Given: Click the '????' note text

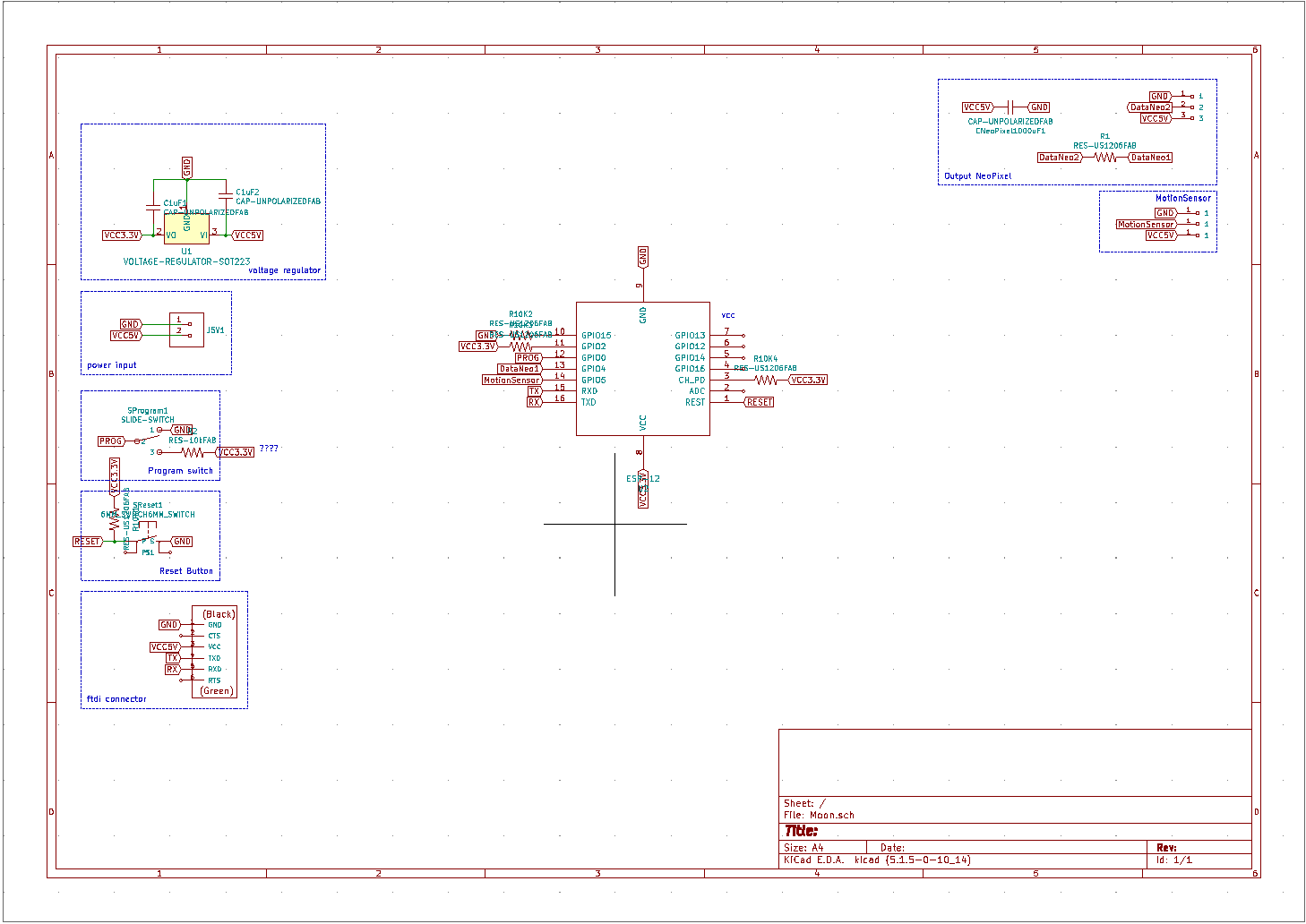Looking at the screenshot, I should point(269,449).
